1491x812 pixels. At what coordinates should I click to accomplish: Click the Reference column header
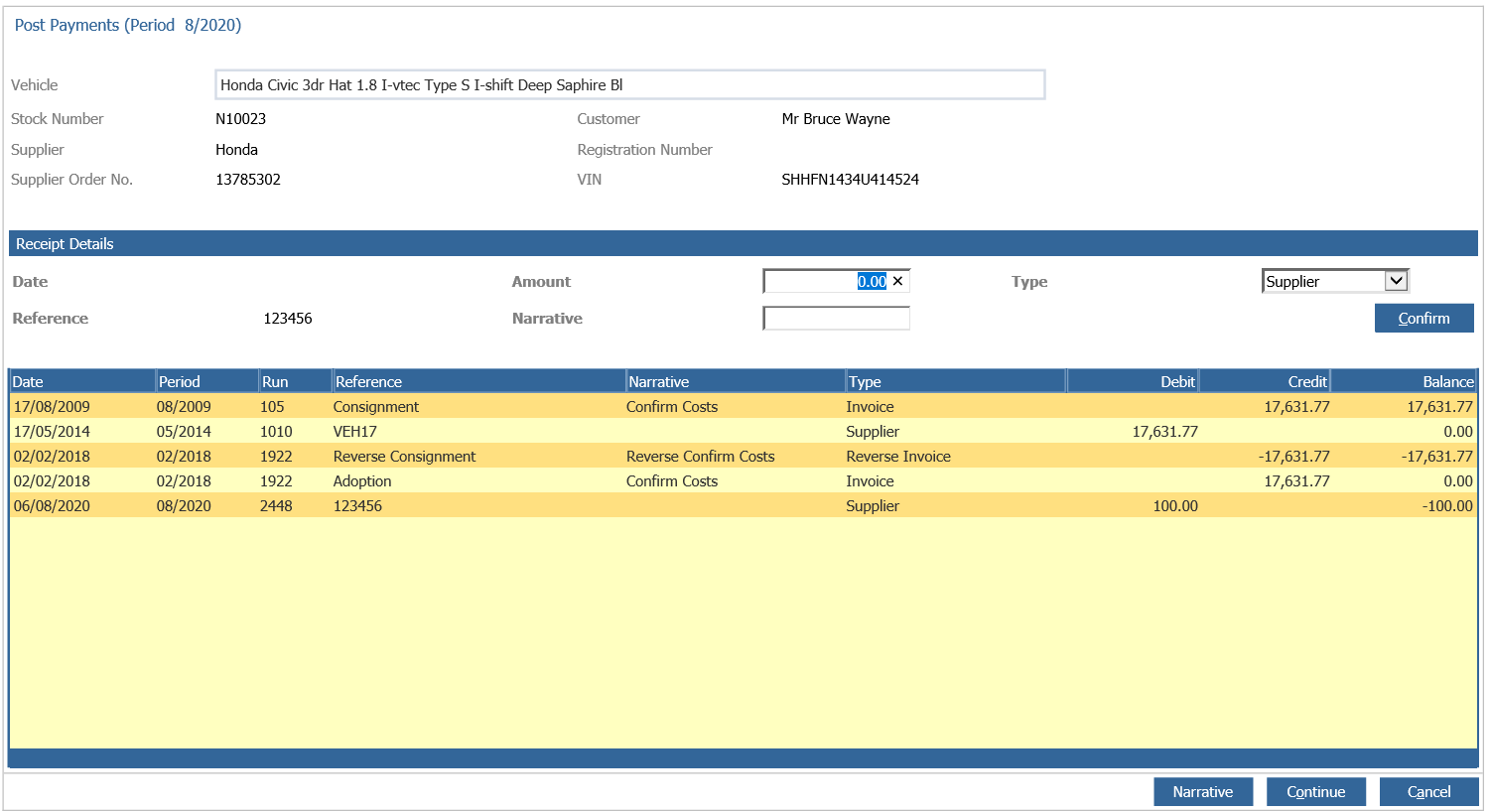coord(478,381)
